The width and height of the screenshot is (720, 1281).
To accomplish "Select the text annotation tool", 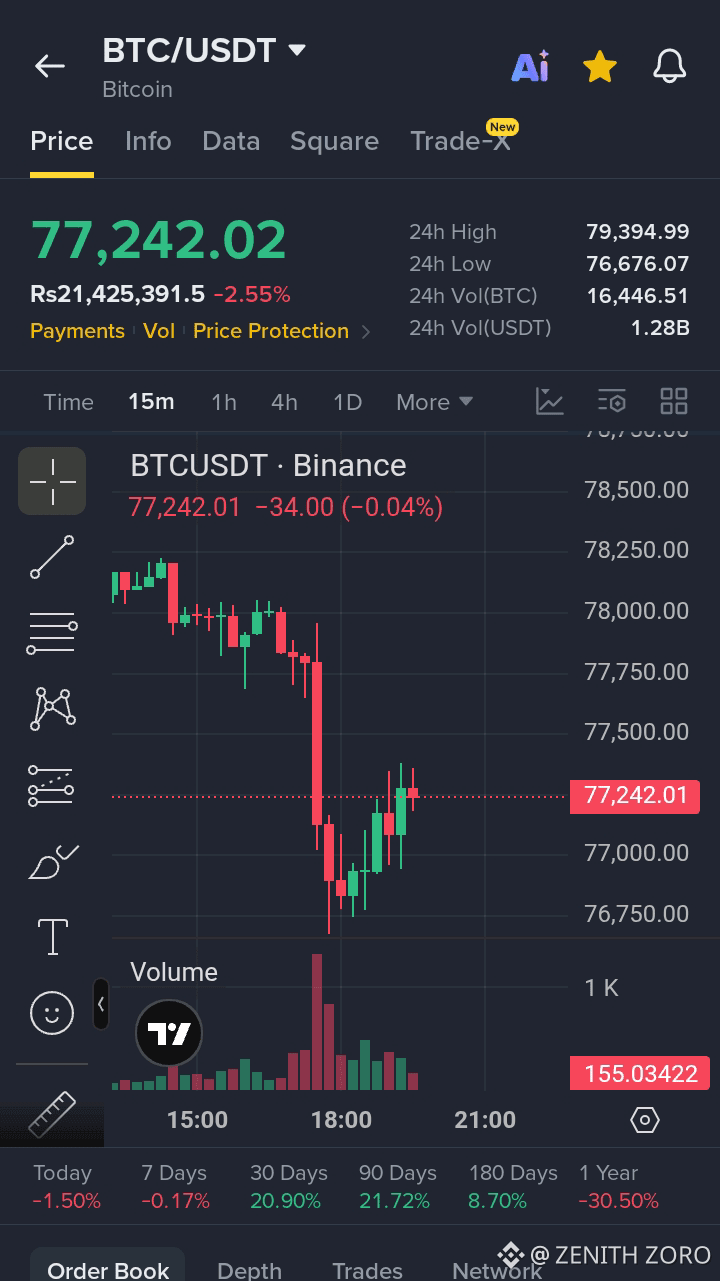I will click(52, 937).
